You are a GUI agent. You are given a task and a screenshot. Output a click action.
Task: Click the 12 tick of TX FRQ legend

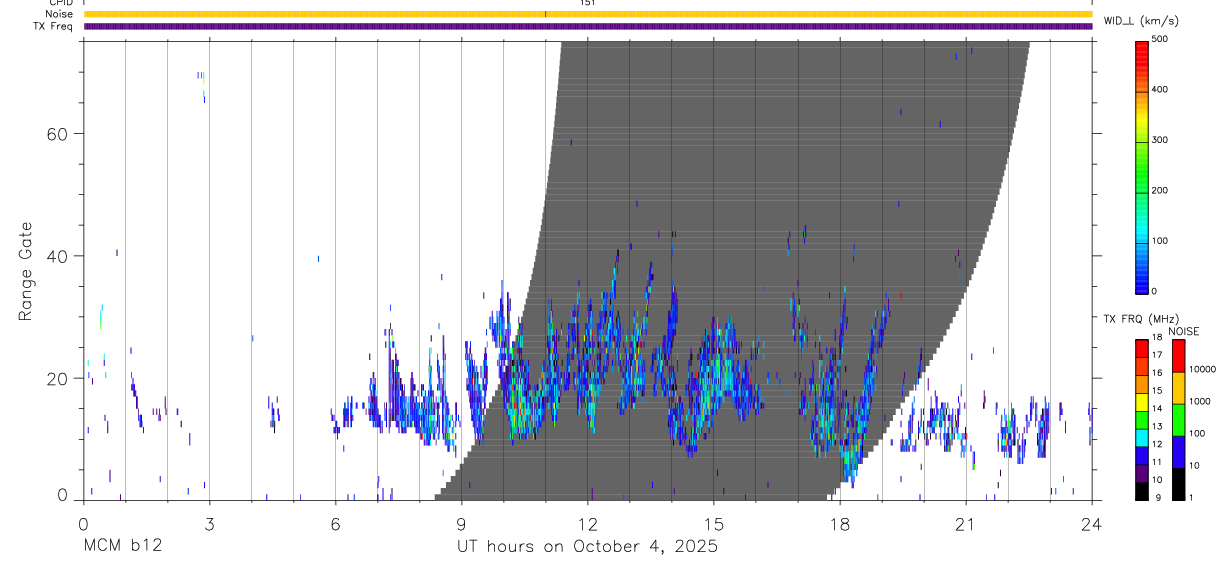[x=1157, y=444]
